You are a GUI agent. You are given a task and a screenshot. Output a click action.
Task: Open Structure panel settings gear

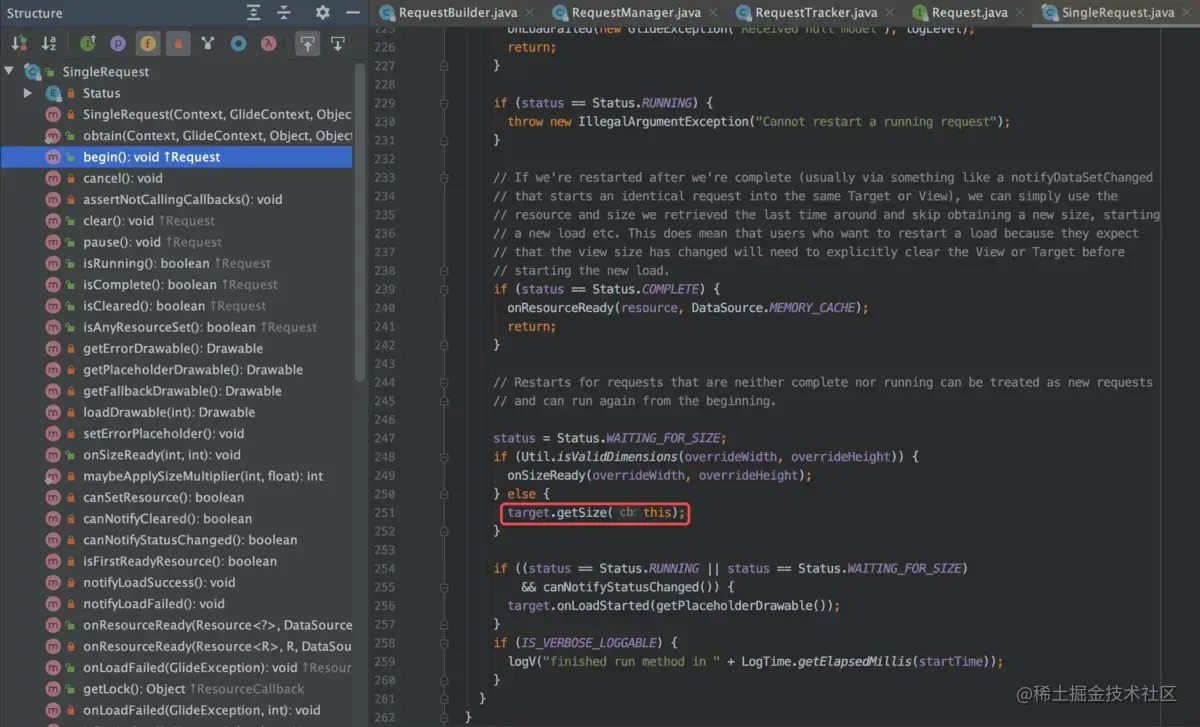point(322,13)
